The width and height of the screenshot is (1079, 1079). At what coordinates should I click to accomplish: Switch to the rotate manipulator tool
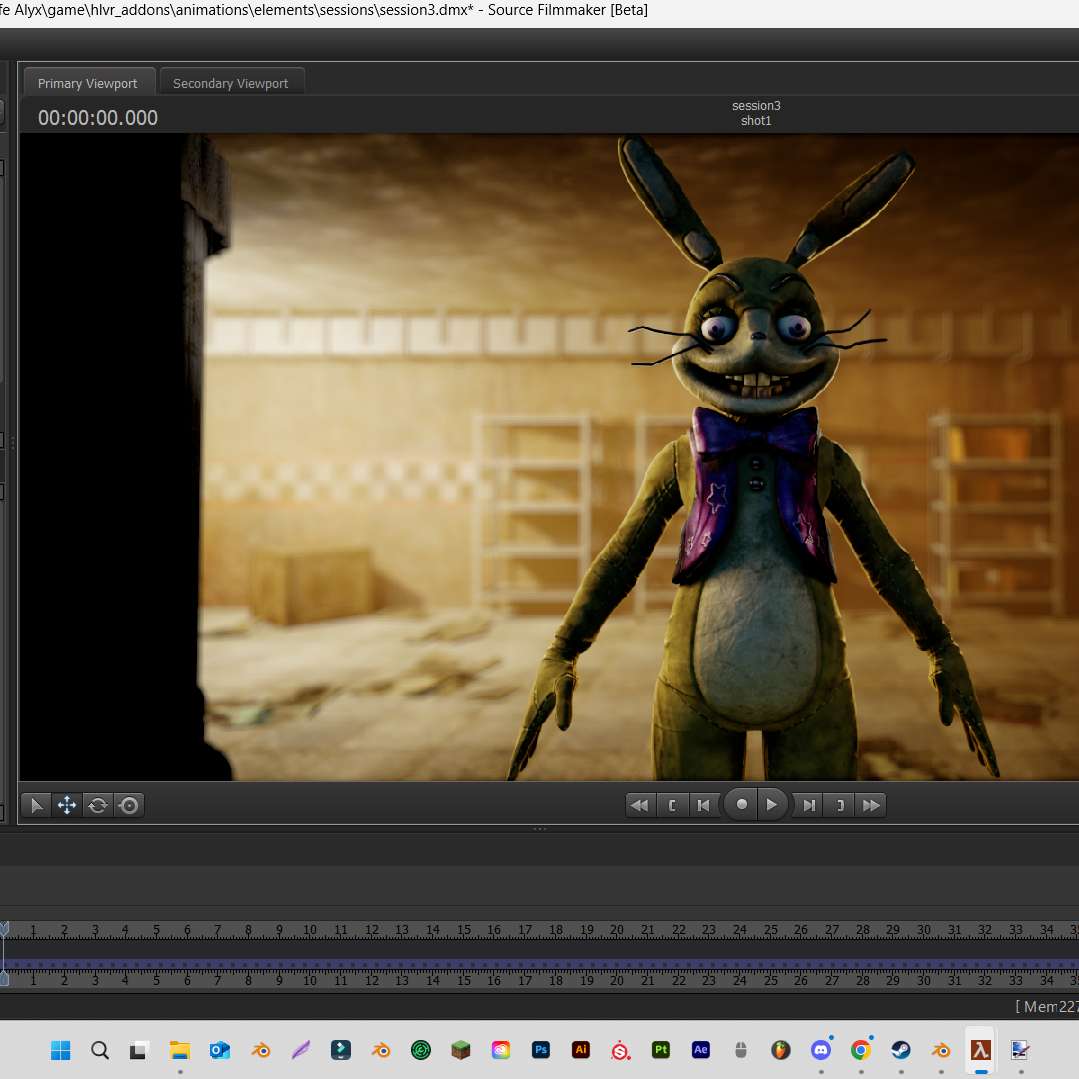[x=98, y=805]
